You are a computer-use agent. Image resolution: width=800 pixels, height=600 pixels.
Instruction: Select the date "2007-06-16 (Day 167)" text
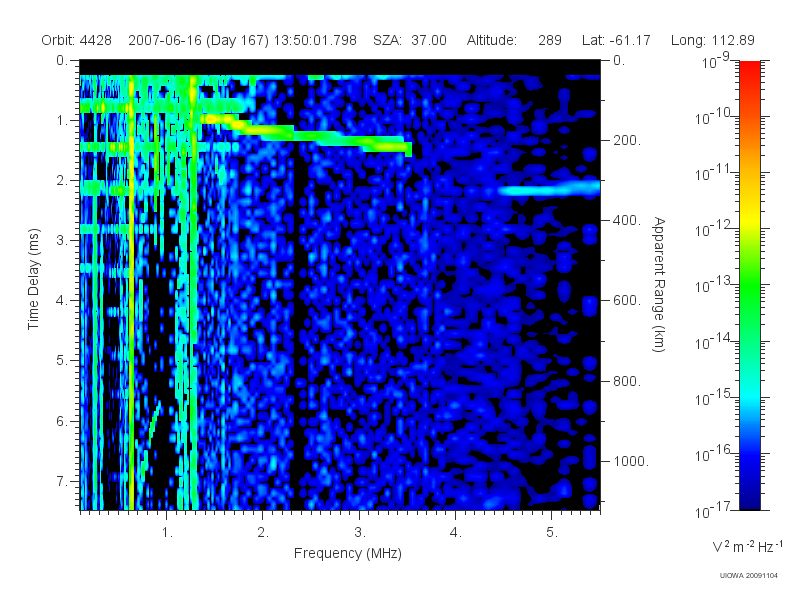(x=198, y=40)
